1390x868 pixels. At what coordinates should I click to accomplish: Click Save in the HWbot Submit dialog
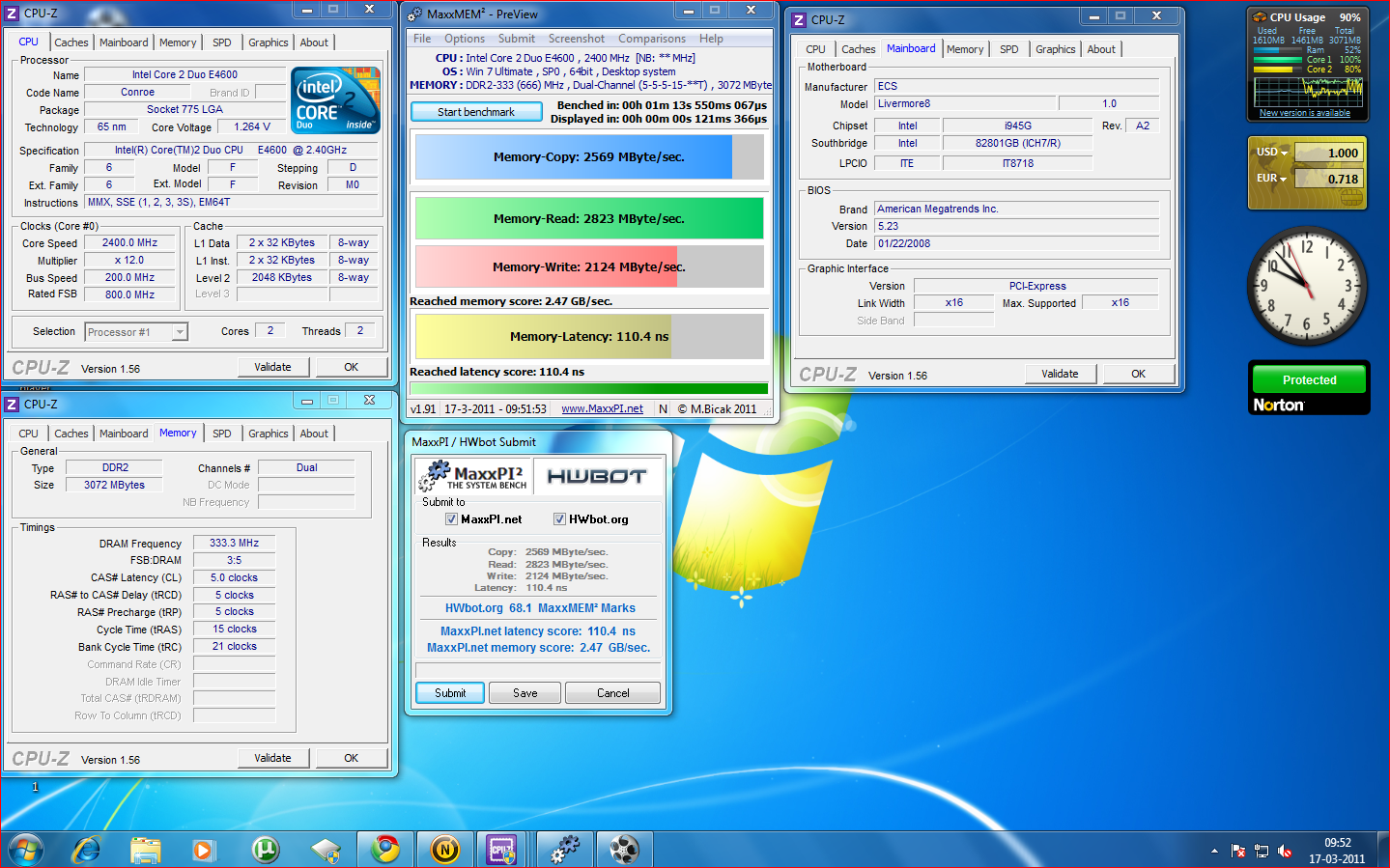pos(525,693)
